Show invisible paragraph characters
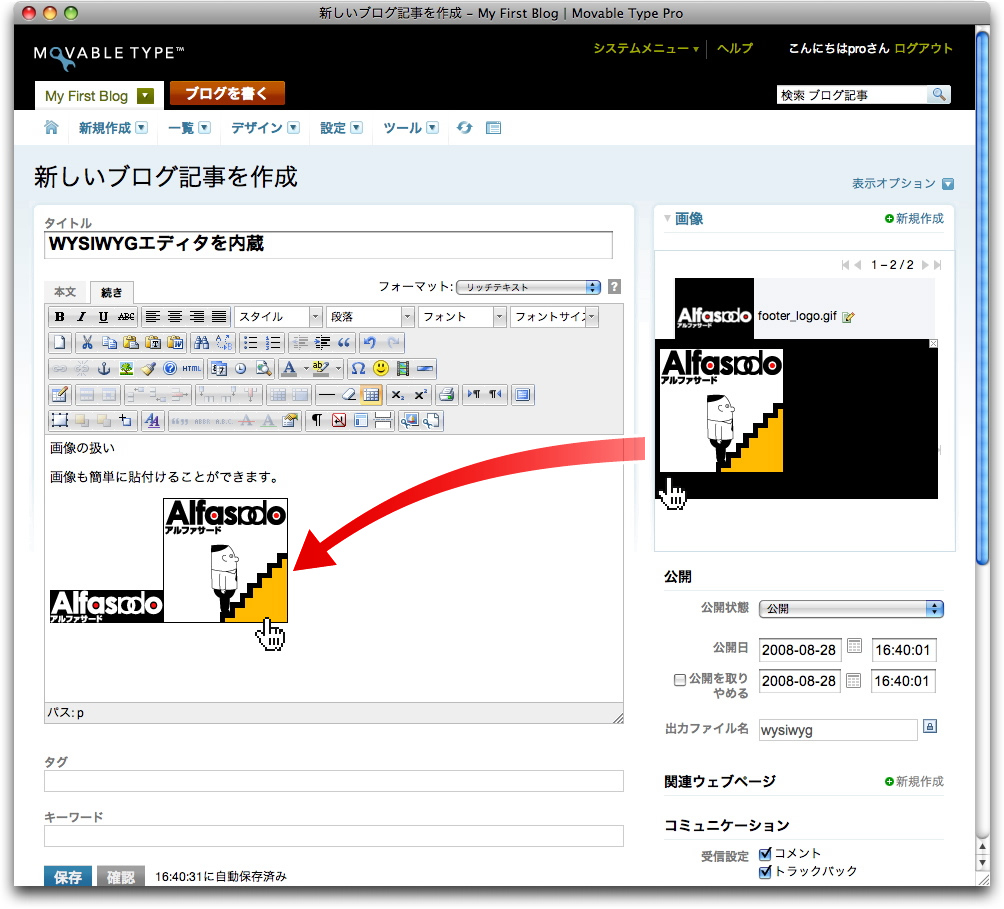1004x909 pixels. [317, 421]
